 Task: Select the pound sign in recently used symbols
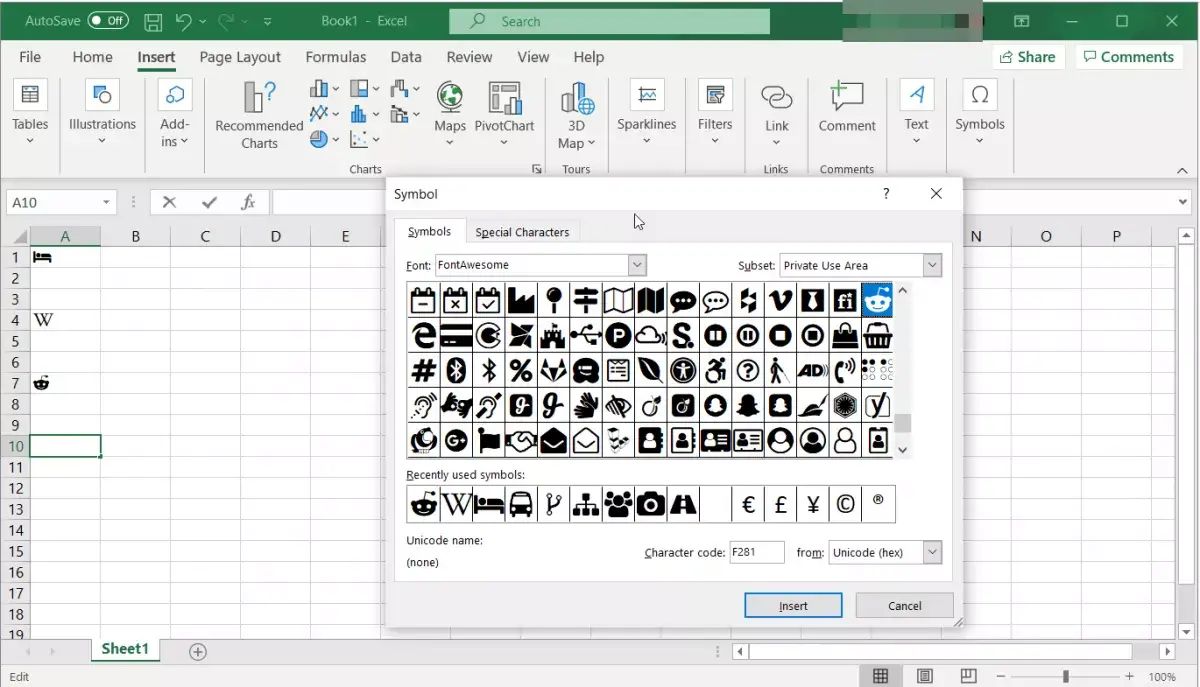click(780, 505)
